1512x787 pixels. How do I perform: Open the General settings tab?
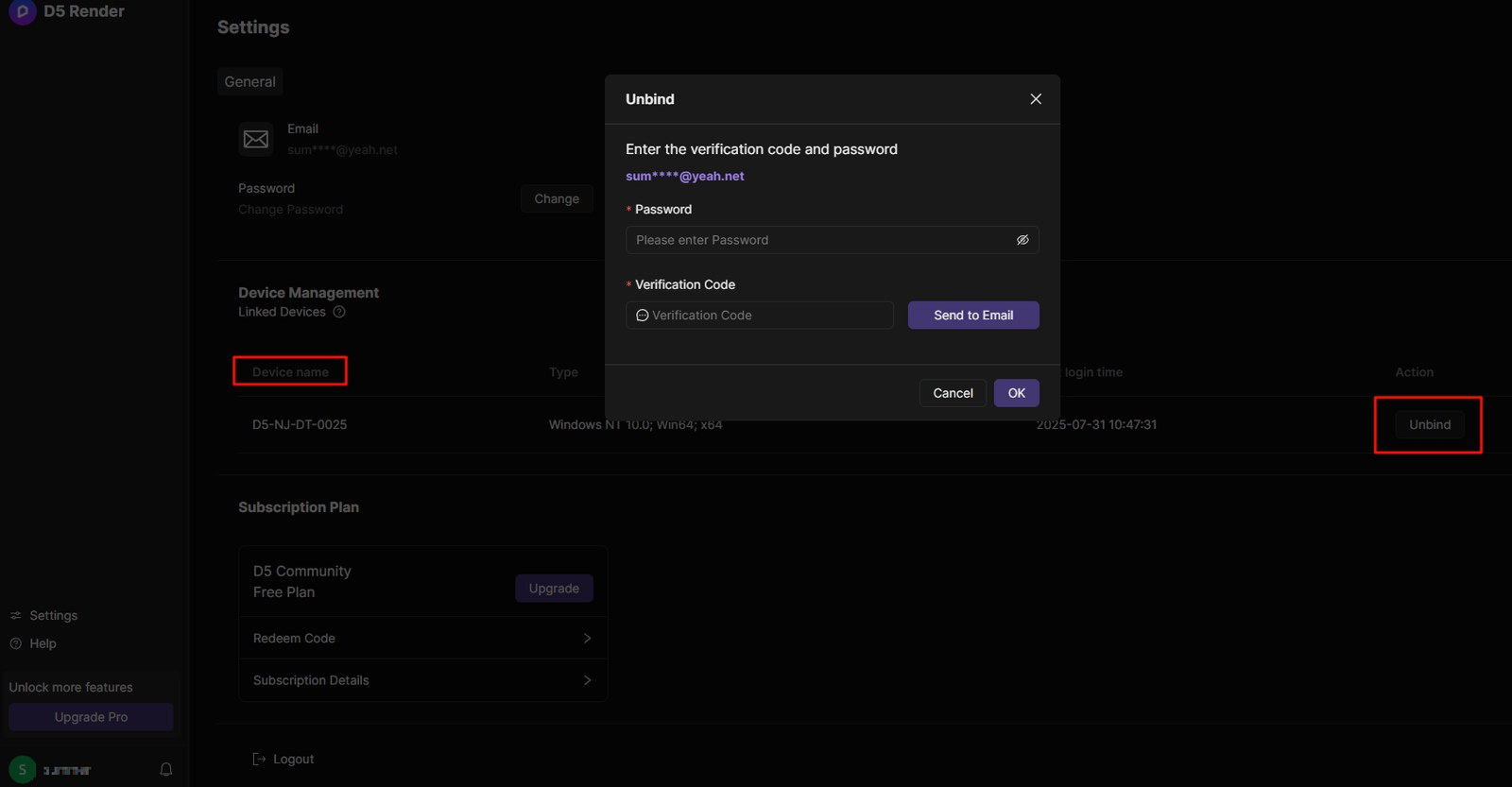point(250,82)
